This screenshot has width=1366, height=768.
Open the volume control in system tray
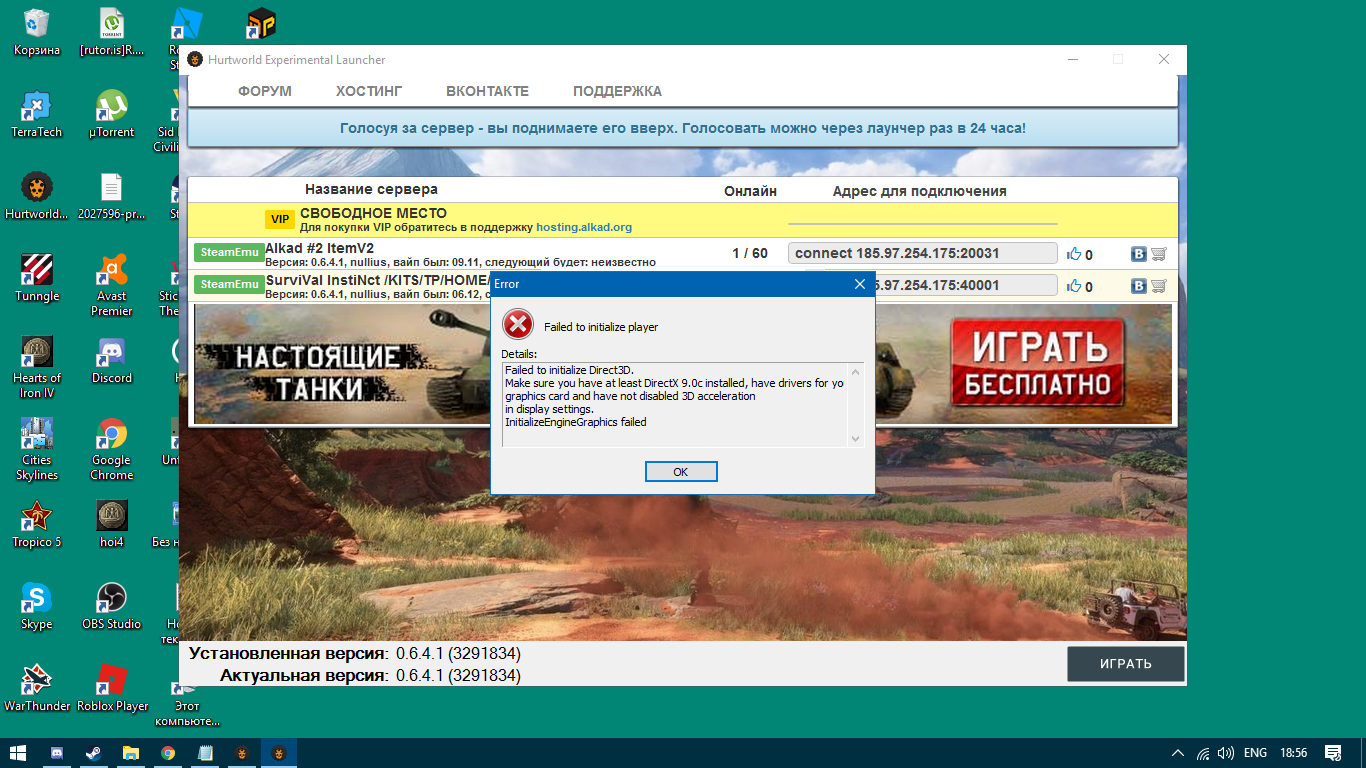(1226, 753)
